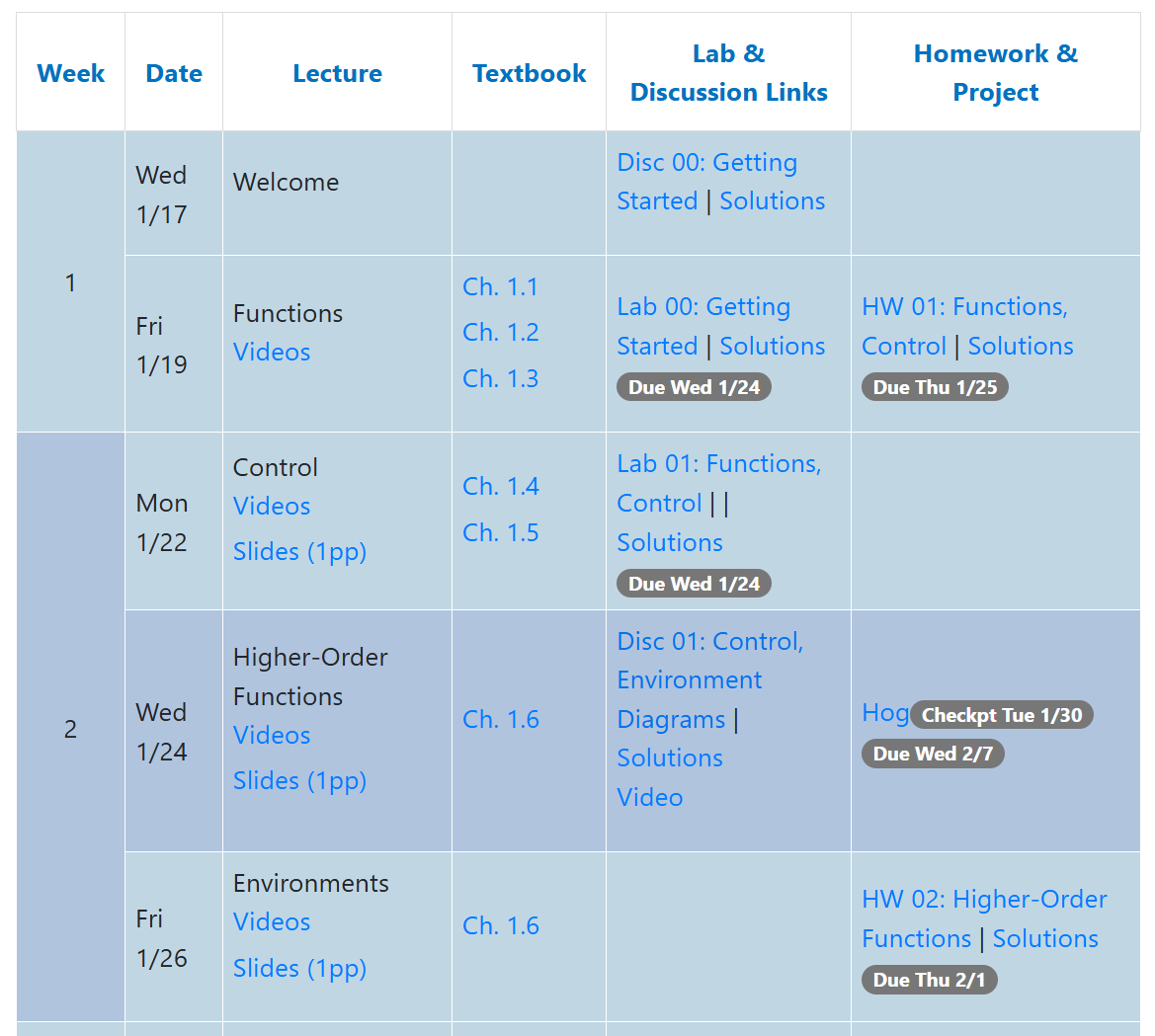Open textbook Ch. 1.1 link
The width and height of the screenshot is (1155, 1036).
500,286
